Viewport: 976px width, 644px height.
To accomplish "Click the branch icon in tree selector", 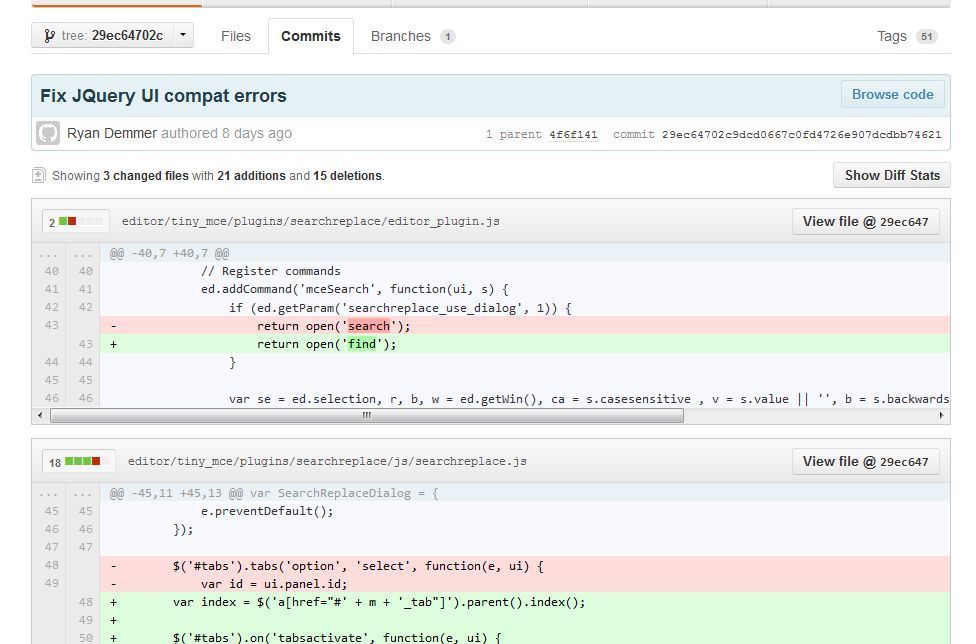I will click(49, 36).
